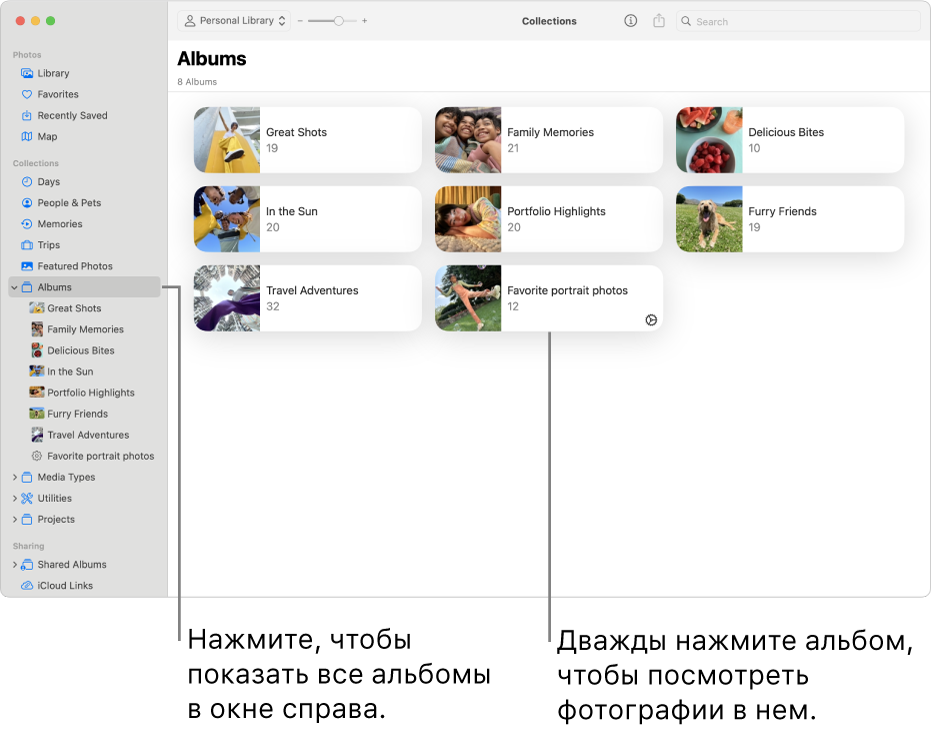
Task: Open Recently Saved in sidebar
Action: point(72,115)
